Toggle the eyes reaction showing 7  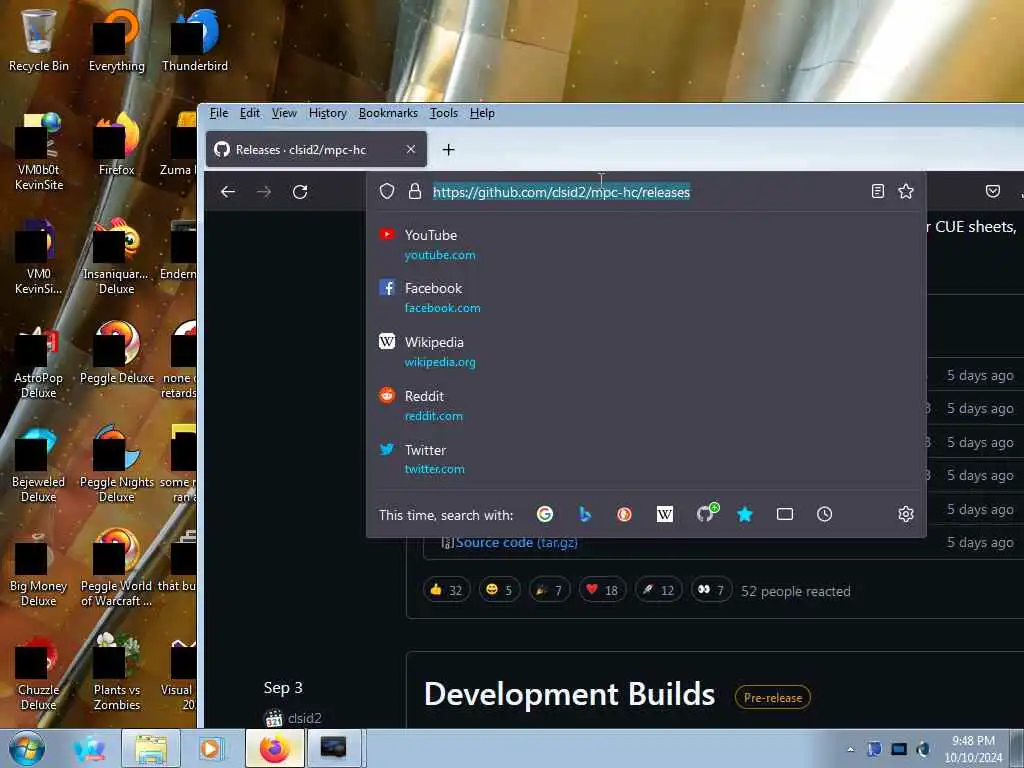[711, 590]
